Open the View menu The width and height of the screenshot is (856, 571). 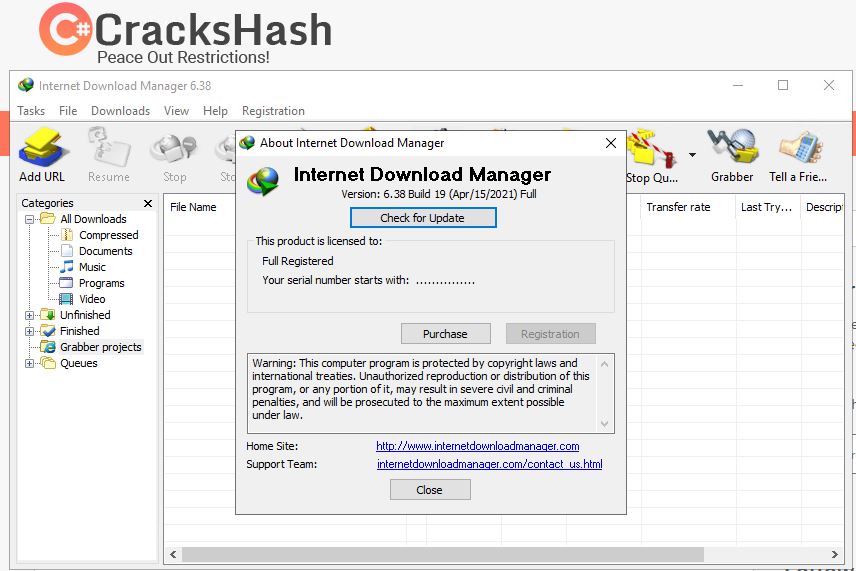tap(176, 111)
